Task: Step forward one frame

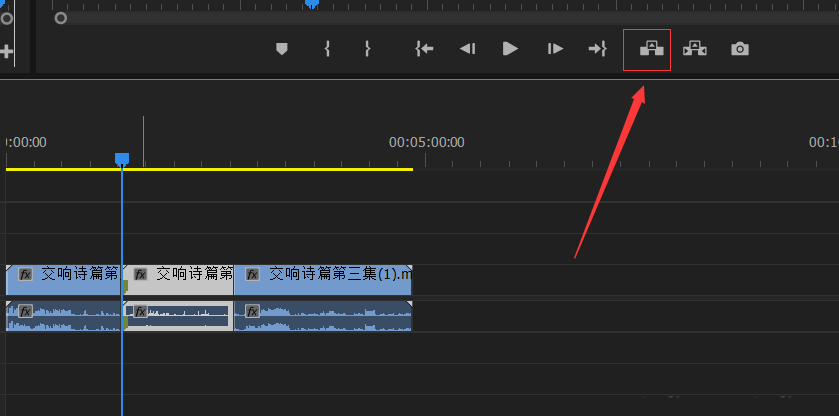Action: tap(555, 49)
